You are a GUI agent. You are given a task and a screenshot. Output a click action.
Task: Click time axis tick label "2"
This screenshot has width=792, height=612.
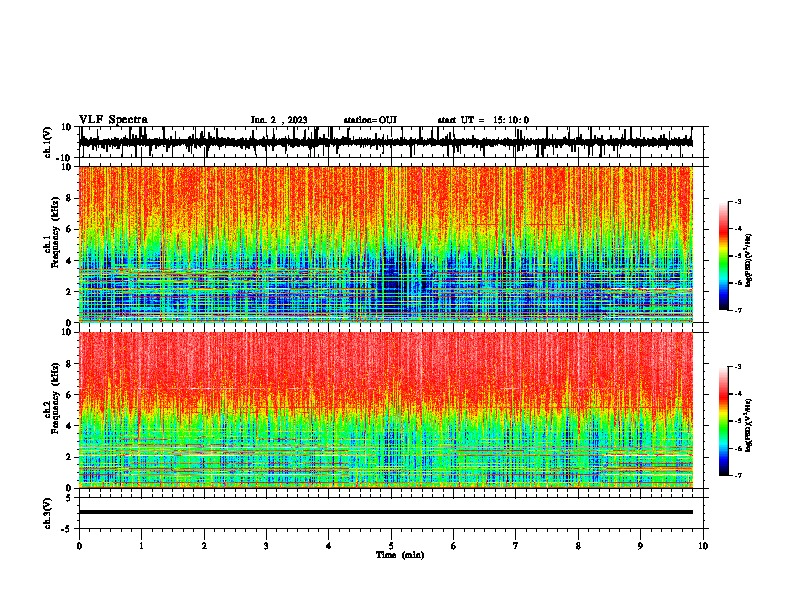tap(204, 546)
